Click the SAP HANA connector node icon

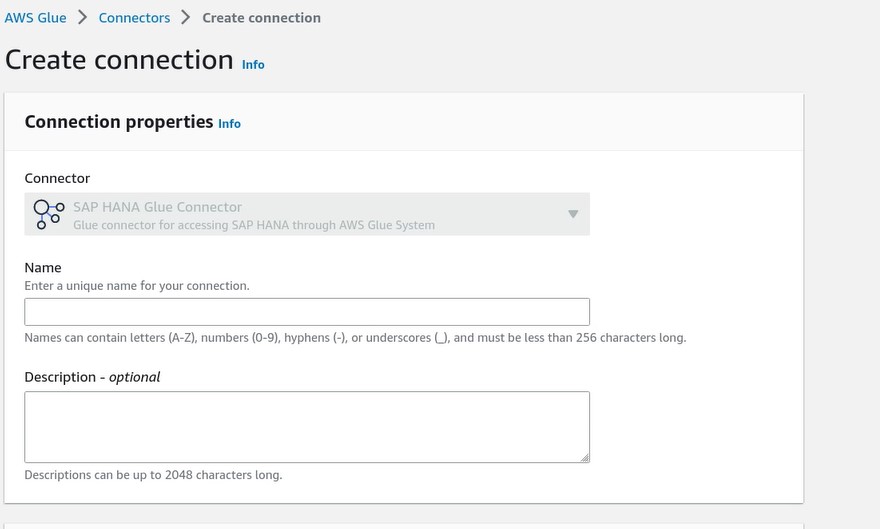[x=49, y=214]
